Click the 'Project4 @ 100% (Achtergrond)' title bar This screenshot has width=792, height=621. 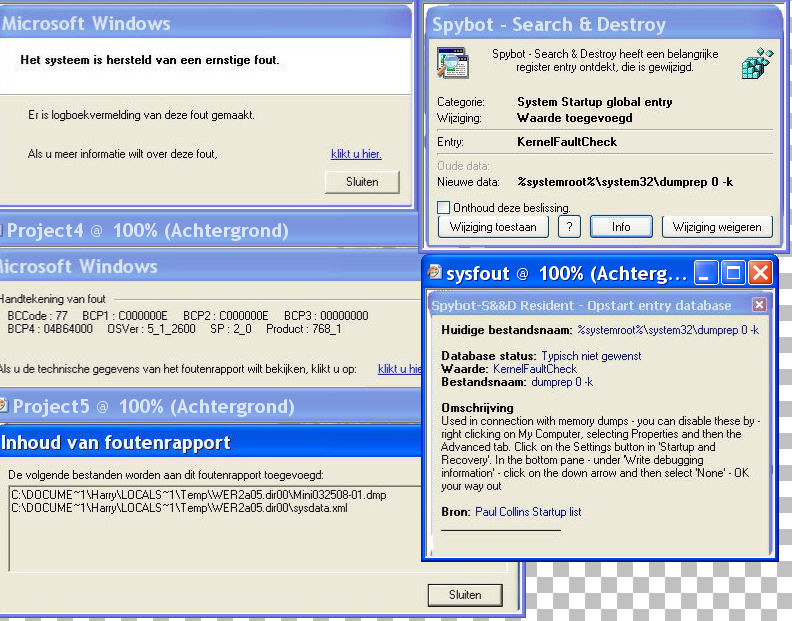[209, 230]
